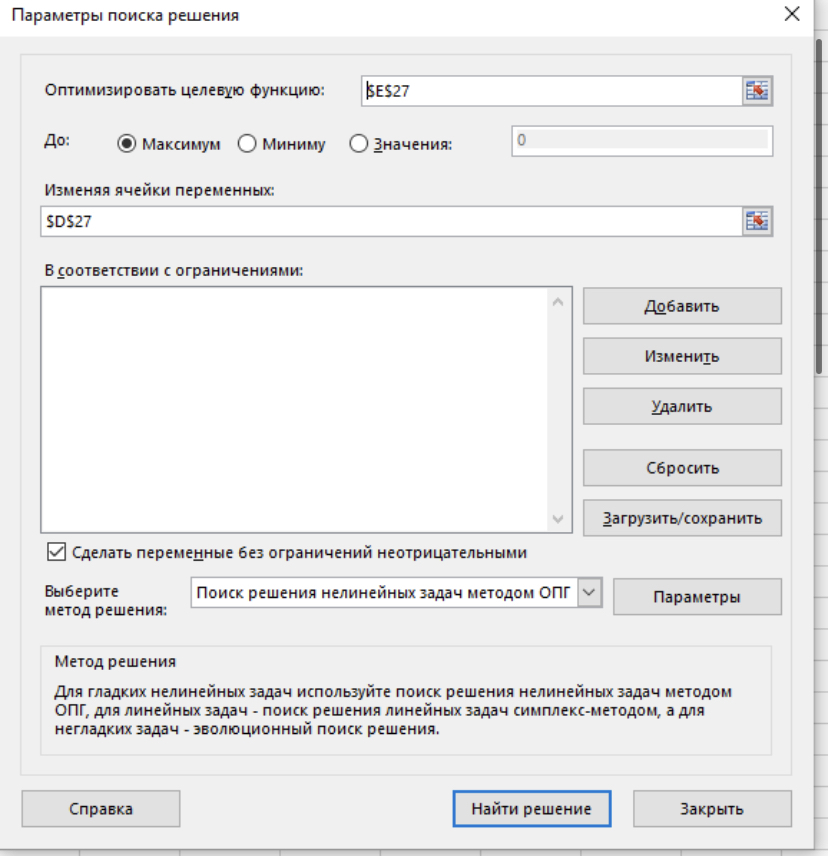Click the Справка help button

tap(100, 809)
